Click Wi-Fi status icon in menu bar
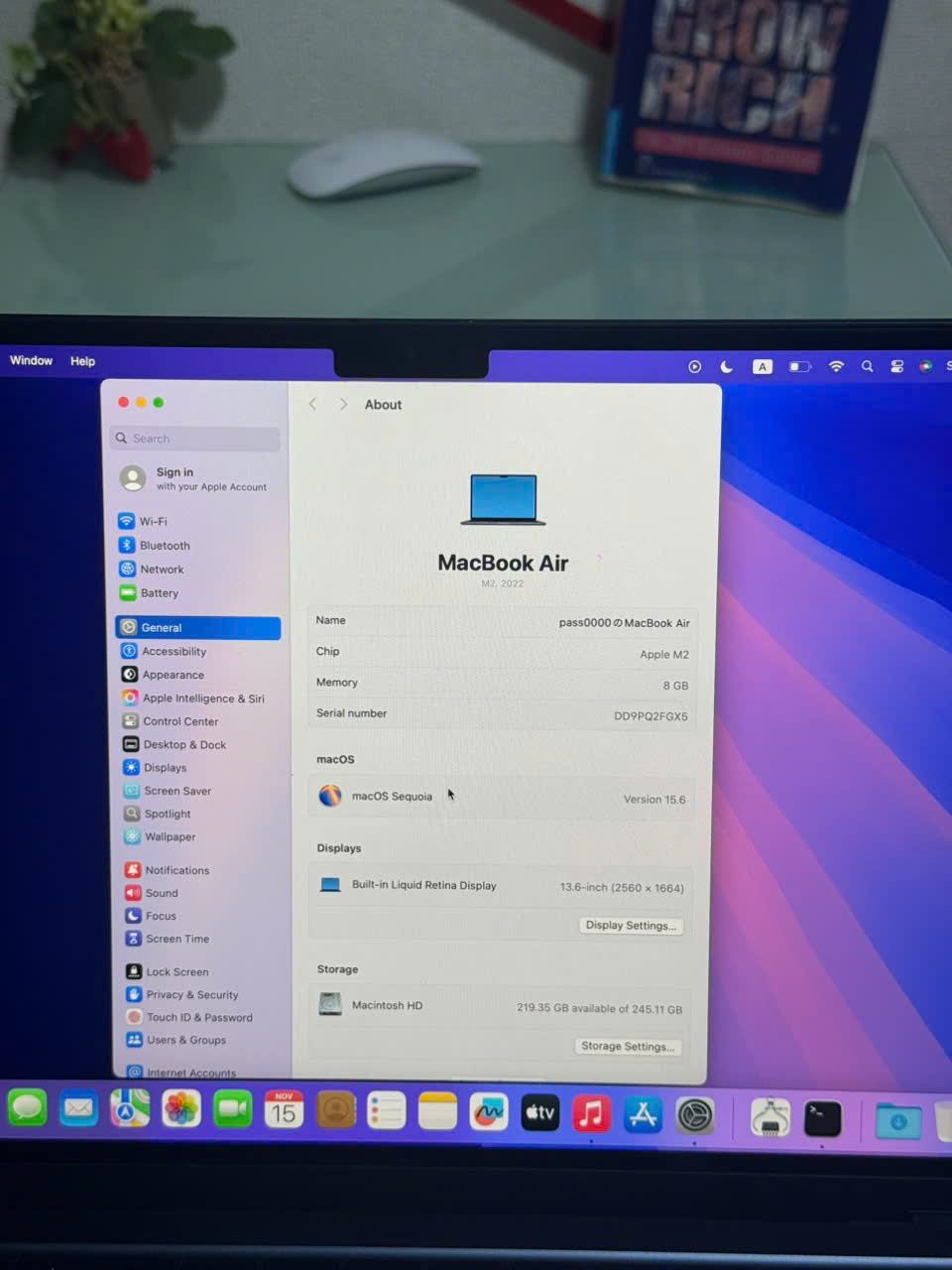Image resolution: width=952 pixels, height=1270 pixels. tap(836, 366)
